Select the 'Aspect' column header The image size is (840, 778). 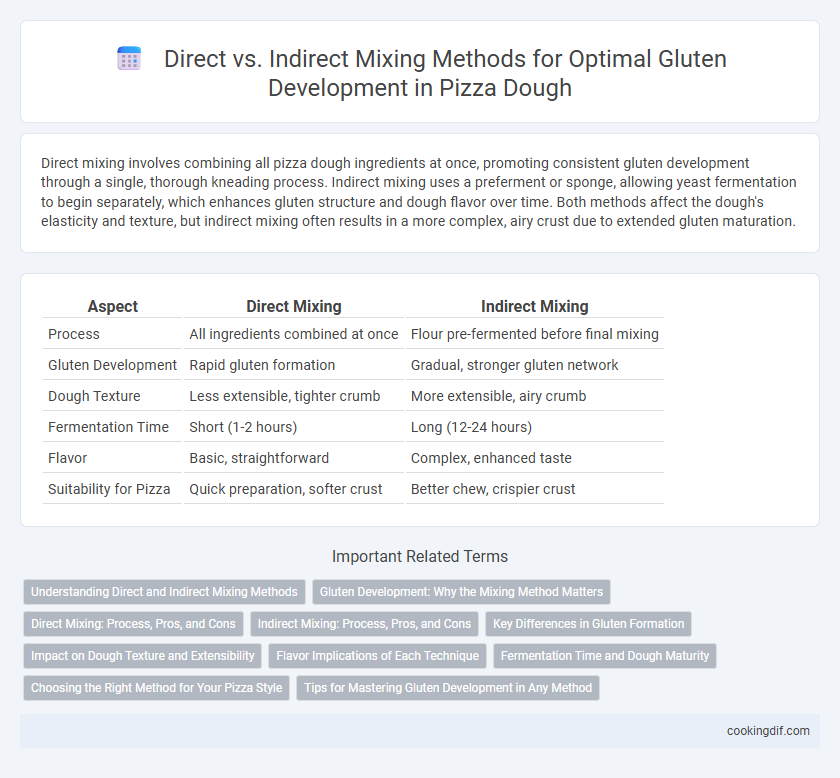point(112,306)
